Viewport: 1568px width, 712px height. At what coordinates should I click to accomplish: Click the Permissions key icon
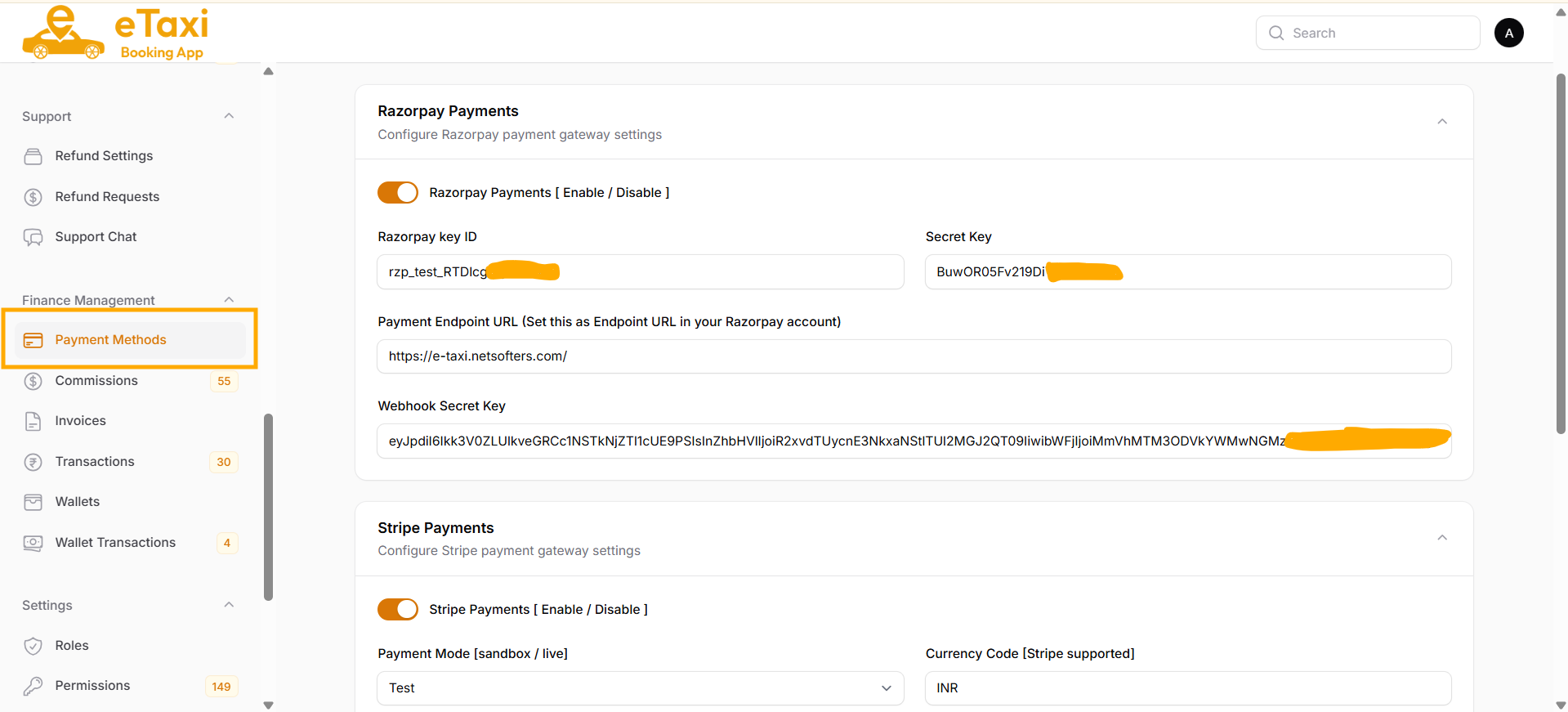(x=33, y=686)
